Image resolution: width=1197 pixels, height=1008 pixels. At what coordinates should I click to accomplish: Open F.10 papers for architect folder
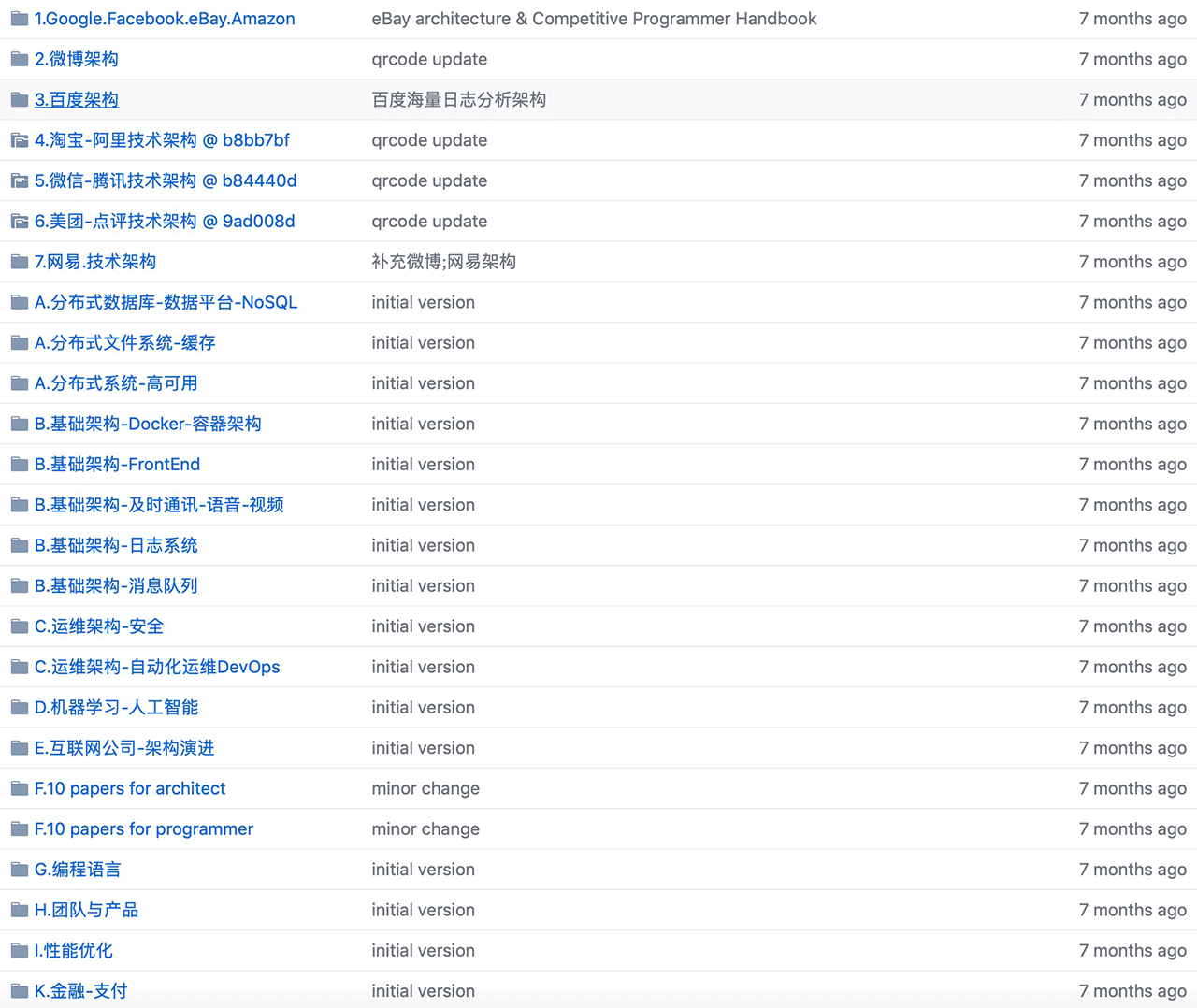pos(130,788)
